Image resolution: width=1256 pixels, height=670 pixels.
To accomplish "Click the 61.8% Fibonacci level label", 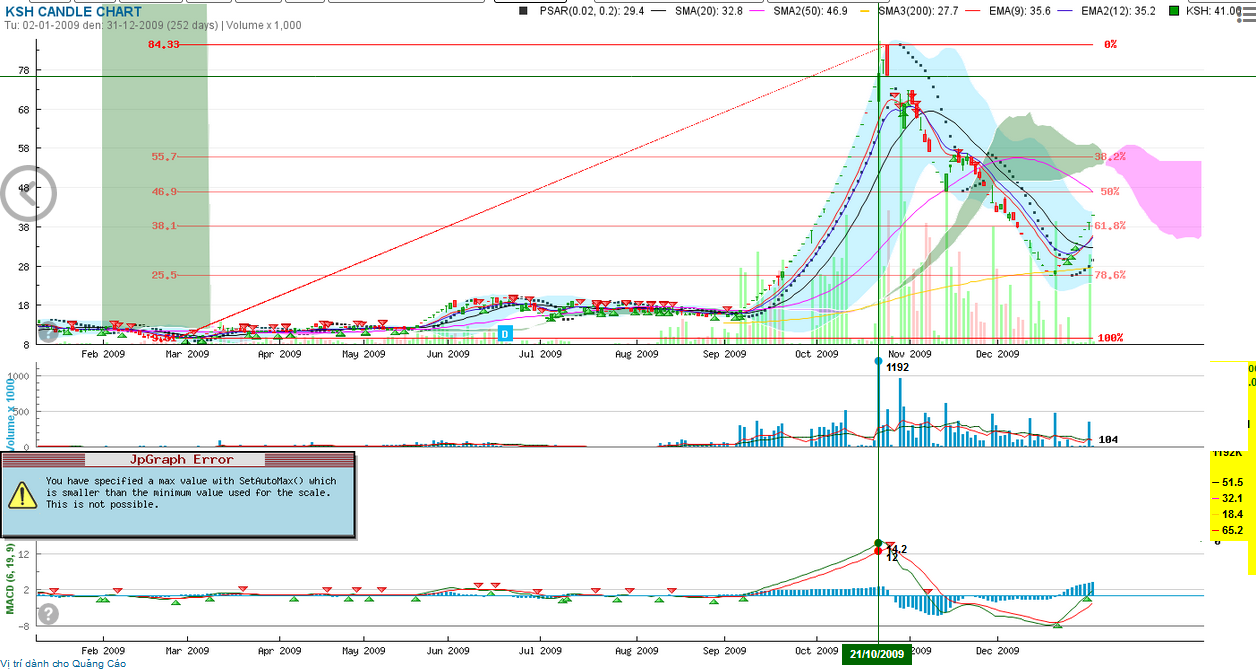I will [1109, 226].
